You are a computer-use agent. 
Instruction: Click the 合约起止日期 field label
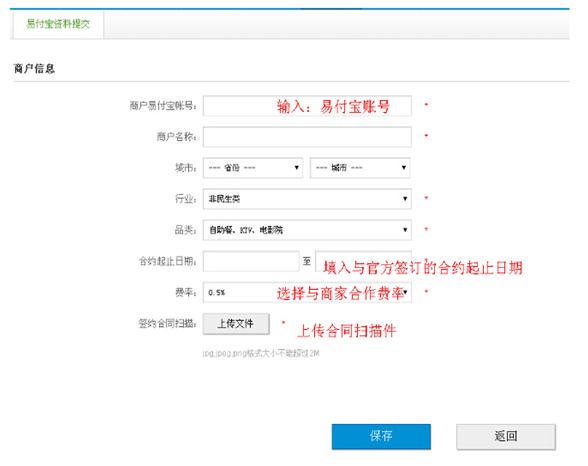tap(168, 261)
